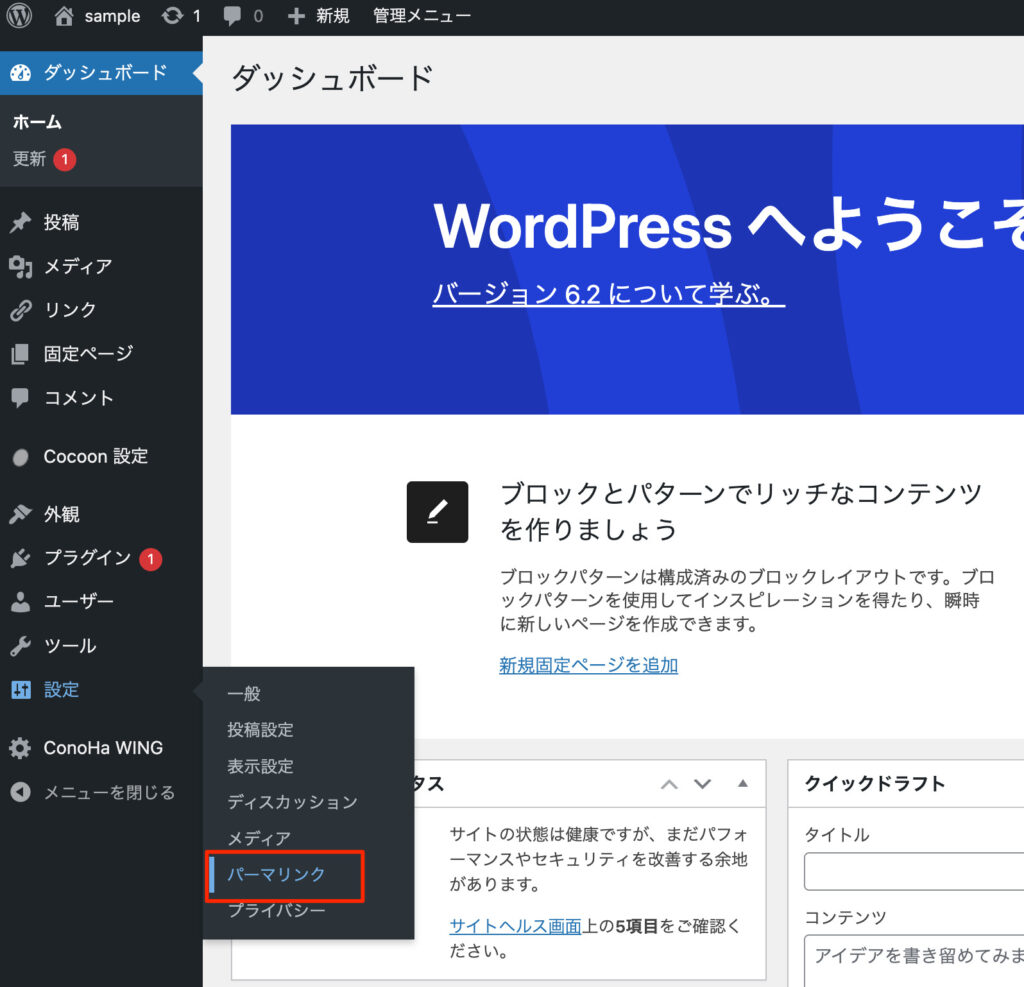Open 管理メニュー in the admin bar
The width and height of the screenshot is (1024, 987).
[x=421, y=16]
